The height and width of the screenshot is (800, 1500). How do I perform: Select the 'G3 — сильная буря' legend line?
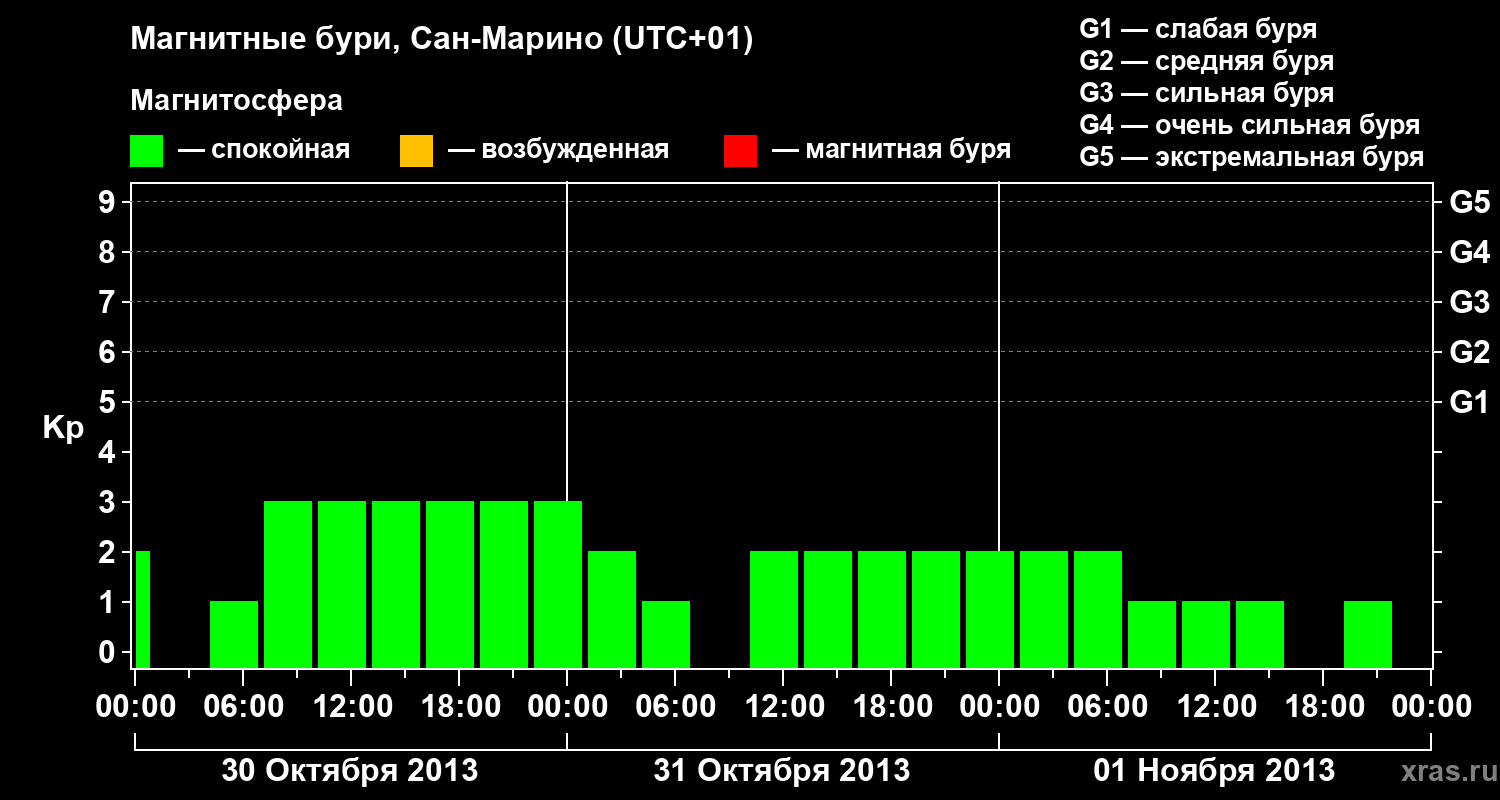1207,93
